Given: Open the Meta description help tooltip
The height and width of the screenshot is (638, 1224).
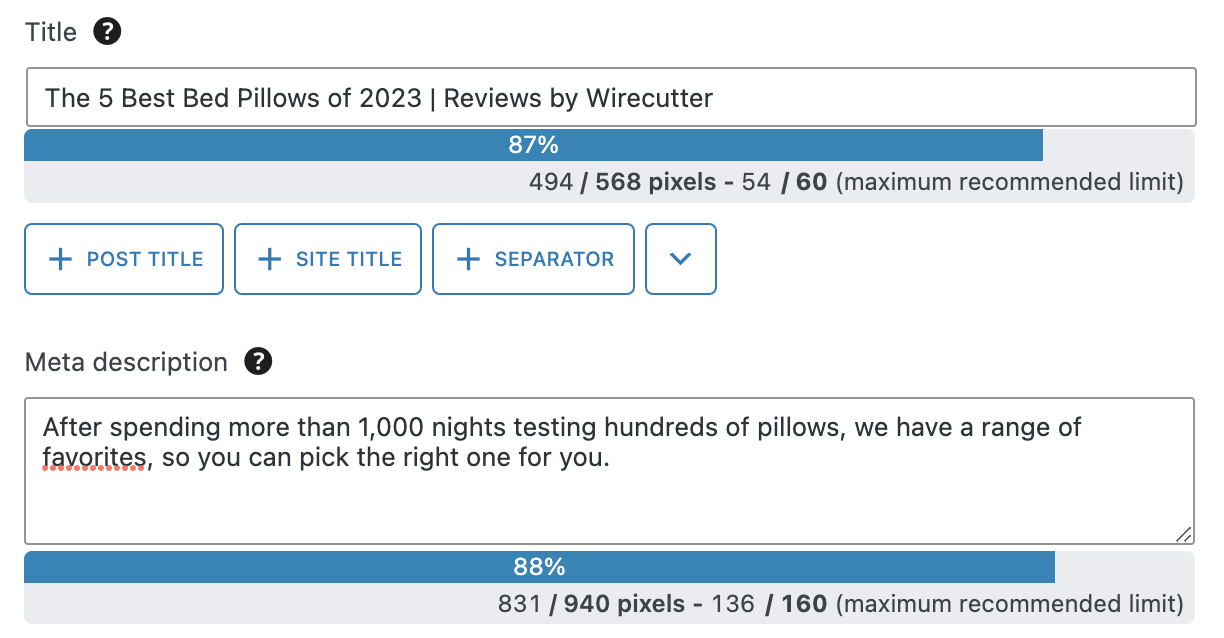Looking at the screenshot, I should pyautogui.click(x=258, y=362).
